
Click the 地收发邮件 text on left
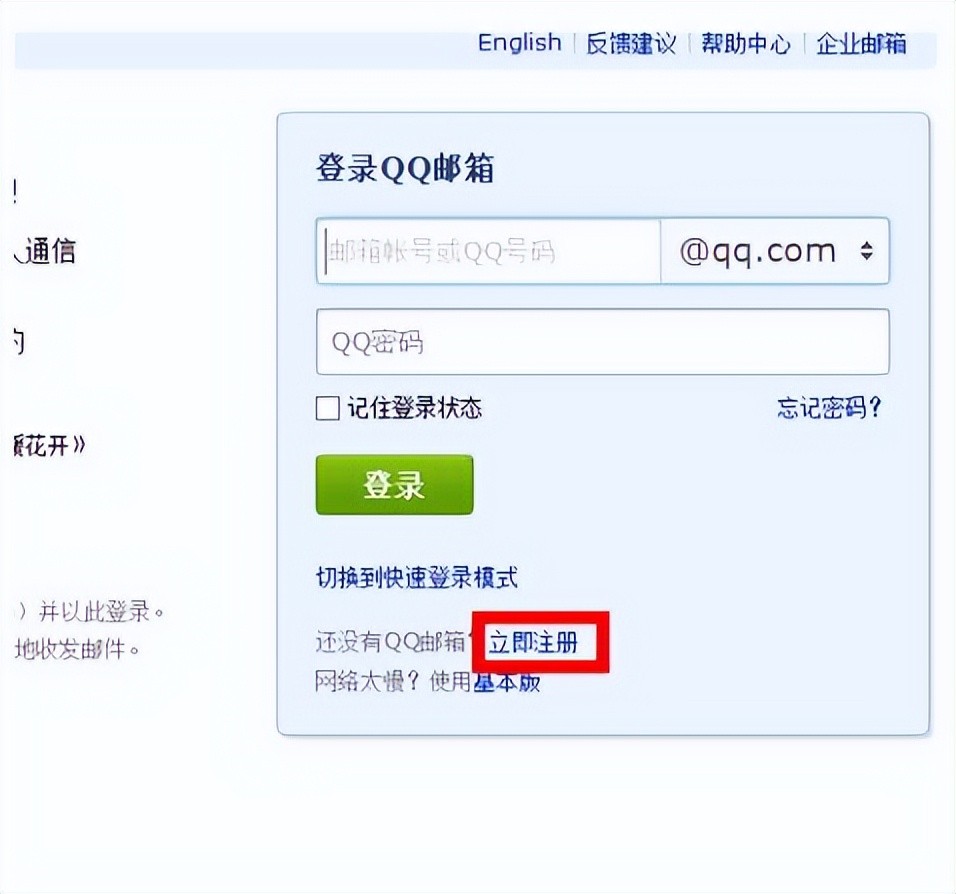(x=76, y=649)
